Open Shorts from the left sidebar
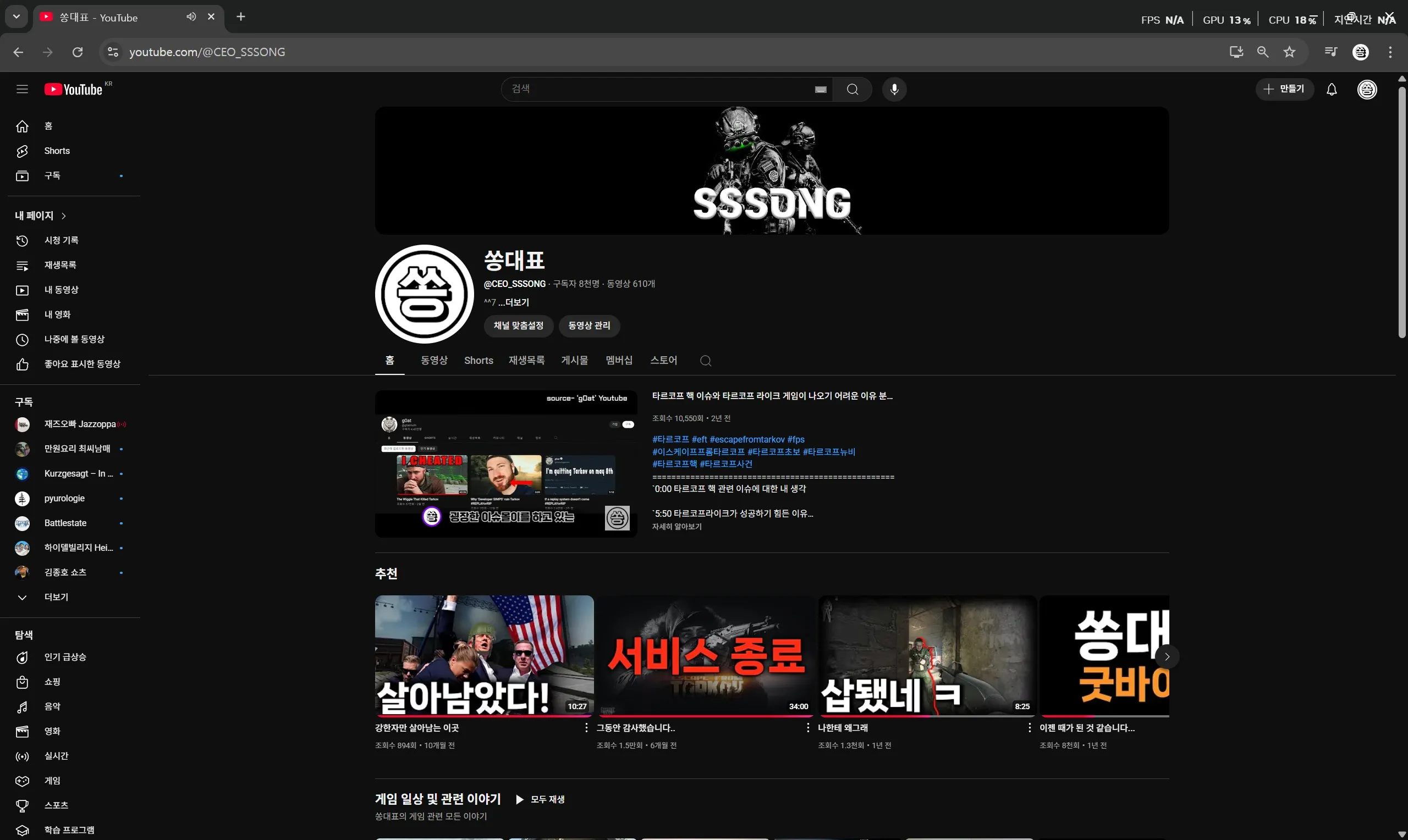Viewport: 1408px width, 840px height. pos(57,151)
